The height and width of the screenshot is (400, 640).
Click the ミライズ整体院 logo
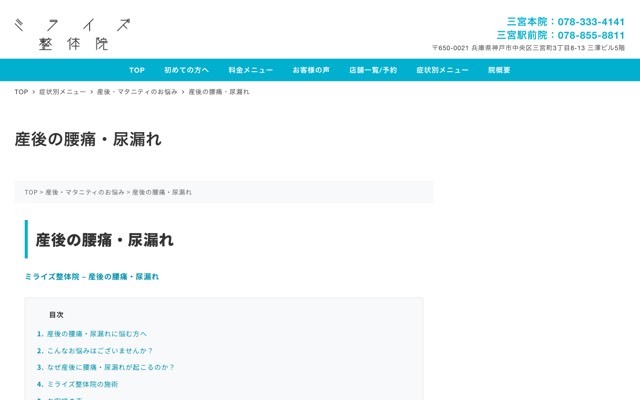tap(72, 34)
